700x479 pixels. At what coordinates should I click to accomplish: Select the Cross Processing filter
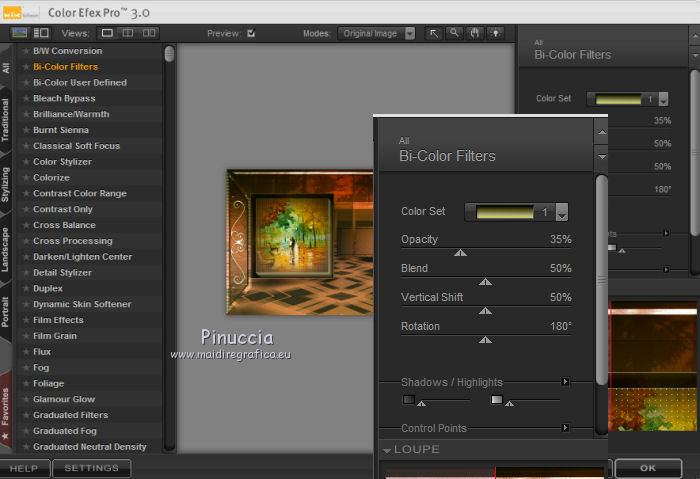coord(72,241)
